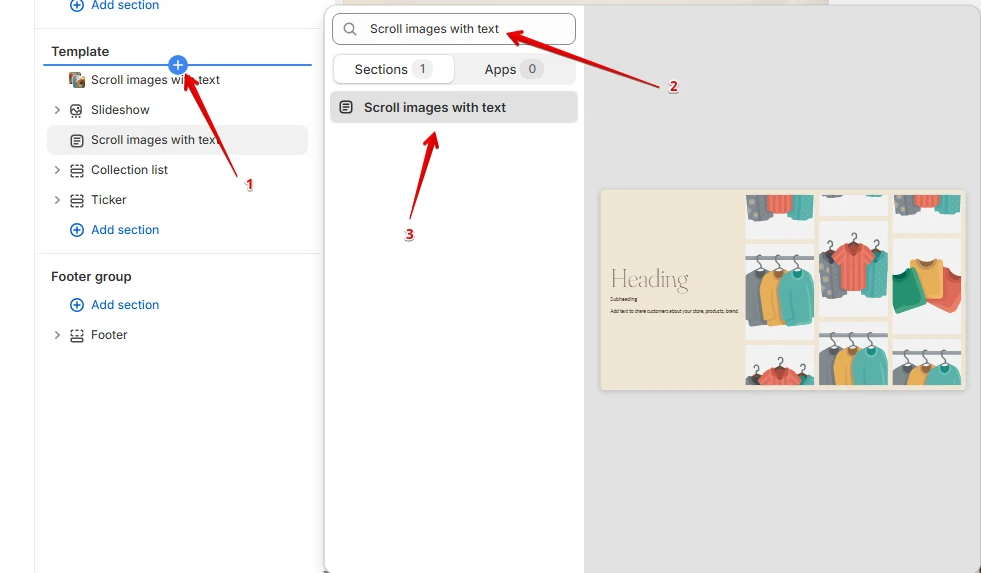The height and width of the screenshot is (573, 981).
Task: Select the highlighted Scroll images with text row
Action: 177,140
